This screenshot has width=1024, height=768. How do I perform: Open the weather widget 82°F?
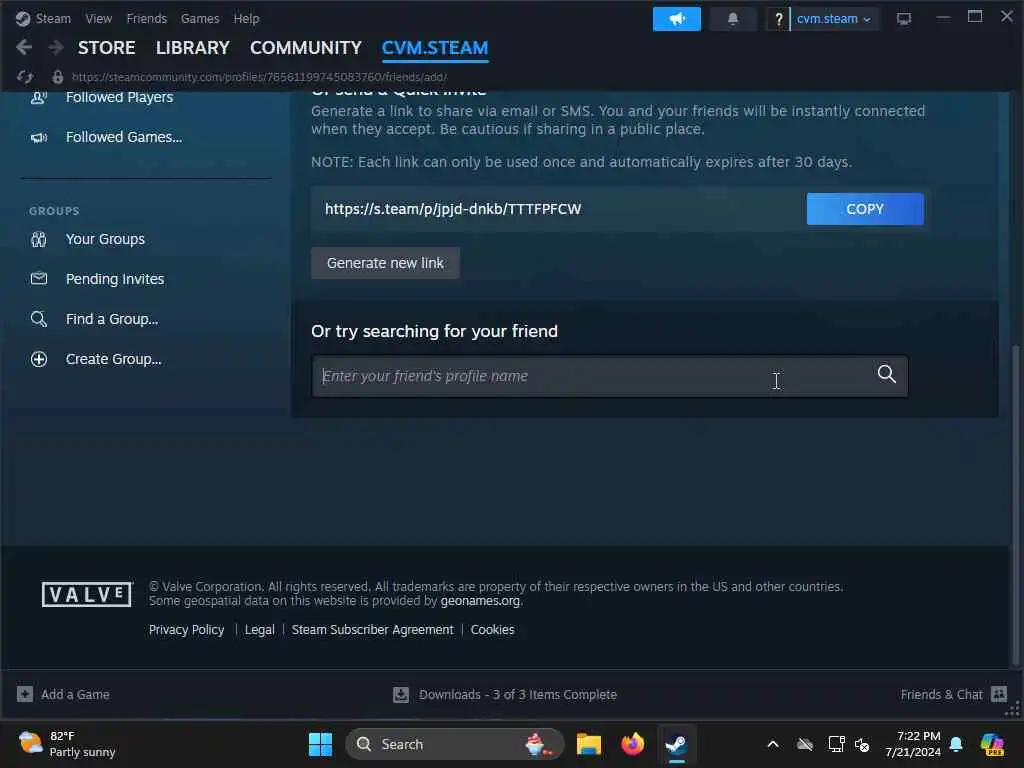coord(67,744)
